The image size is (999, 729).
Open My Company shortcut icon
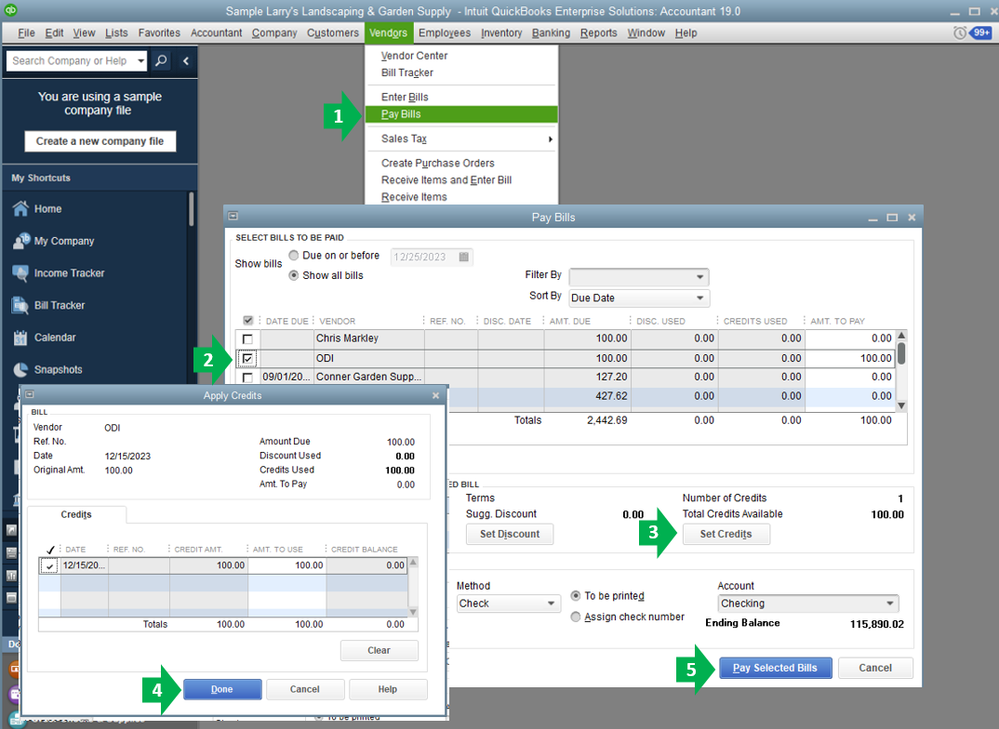pyautogui.click(x=21, y=241)
